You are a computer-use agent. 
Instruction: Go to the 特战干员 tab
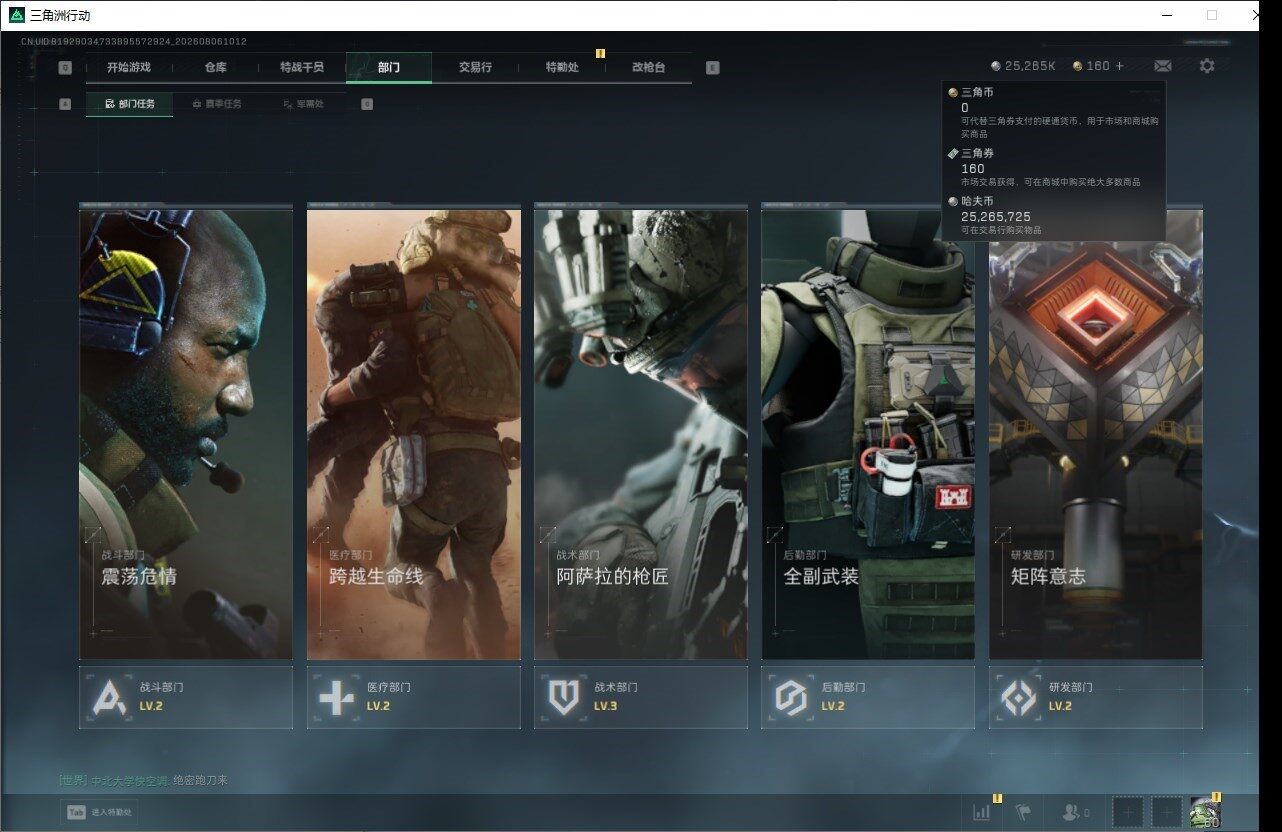coord(302,67)
